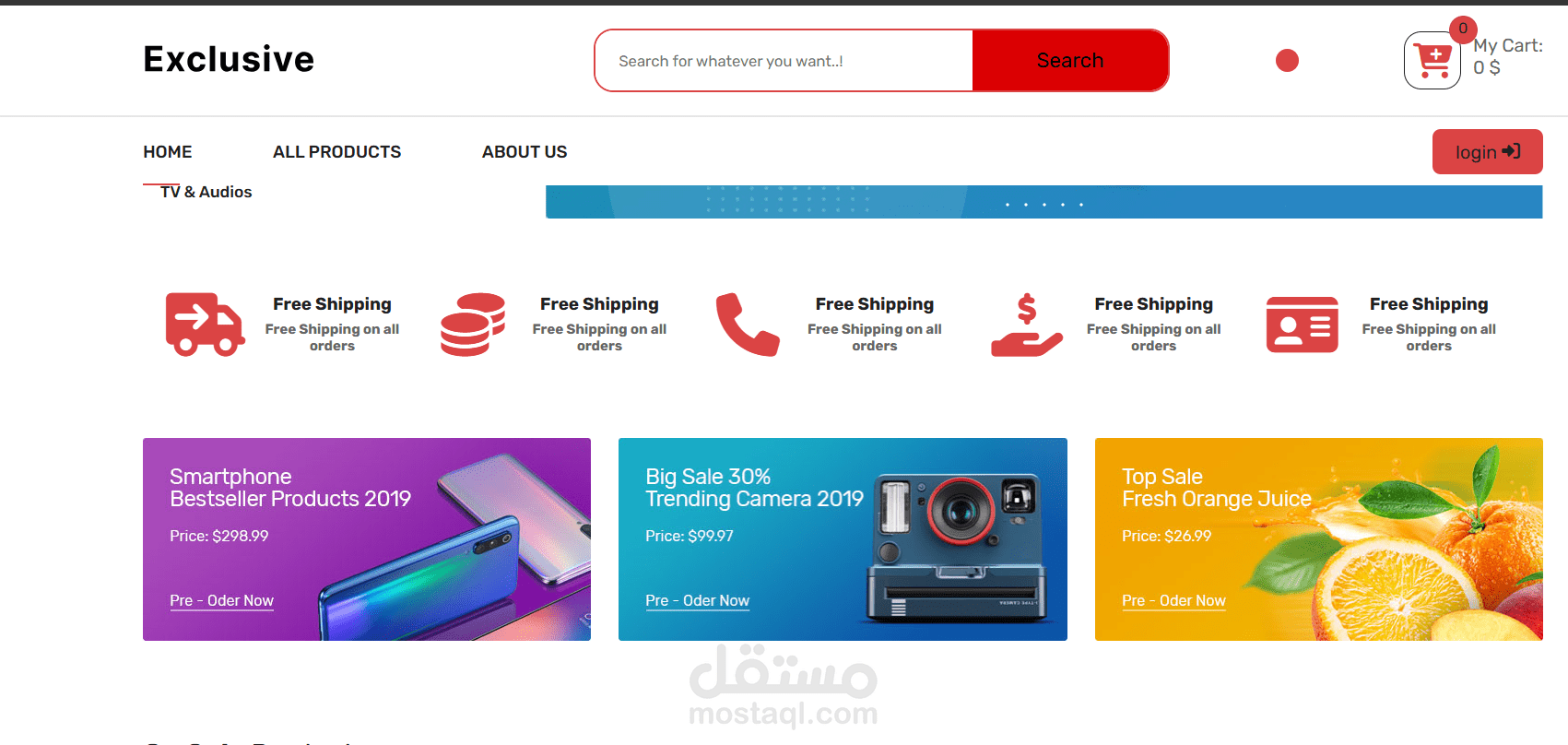
Task: Open the shopping cart icon
Action: (x=1432, y=61)
